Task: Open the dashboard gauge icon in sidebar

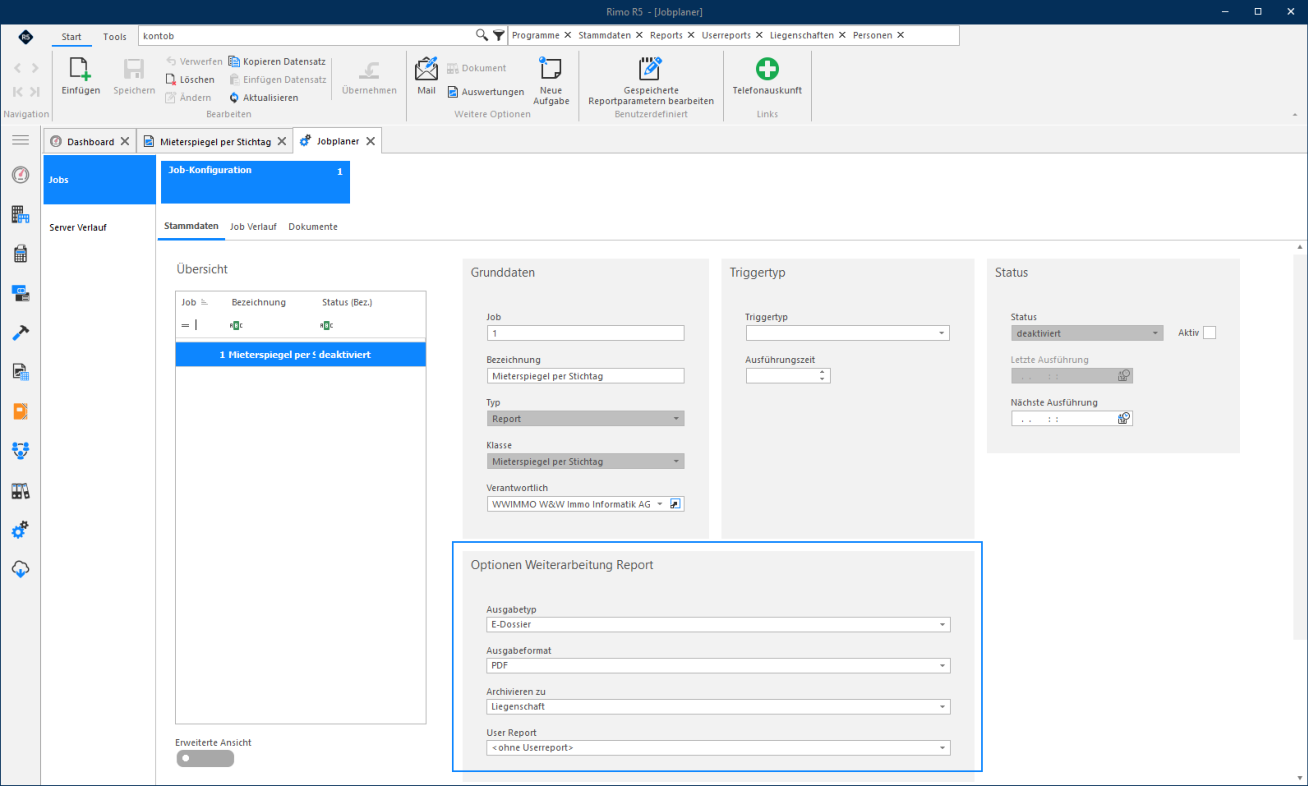Action: coord(20,175)
